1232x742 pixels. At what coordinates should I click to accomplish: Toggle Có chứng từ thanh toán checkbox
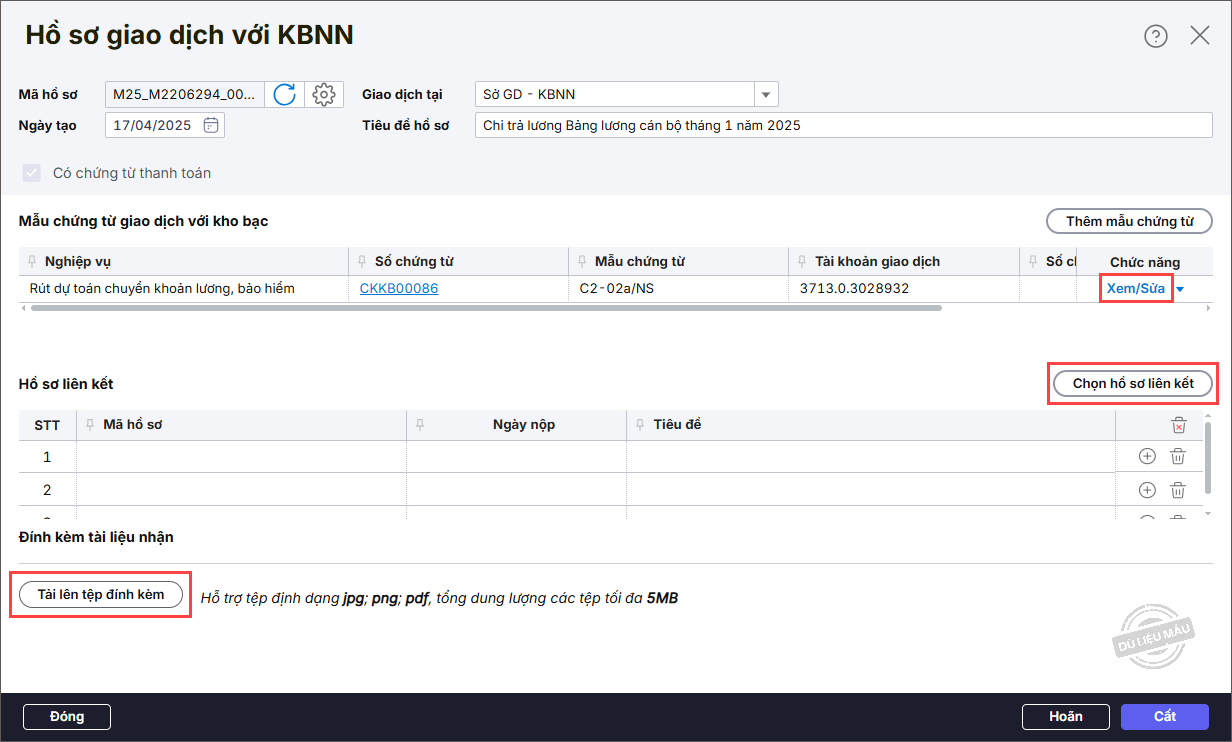pos(31,173)
